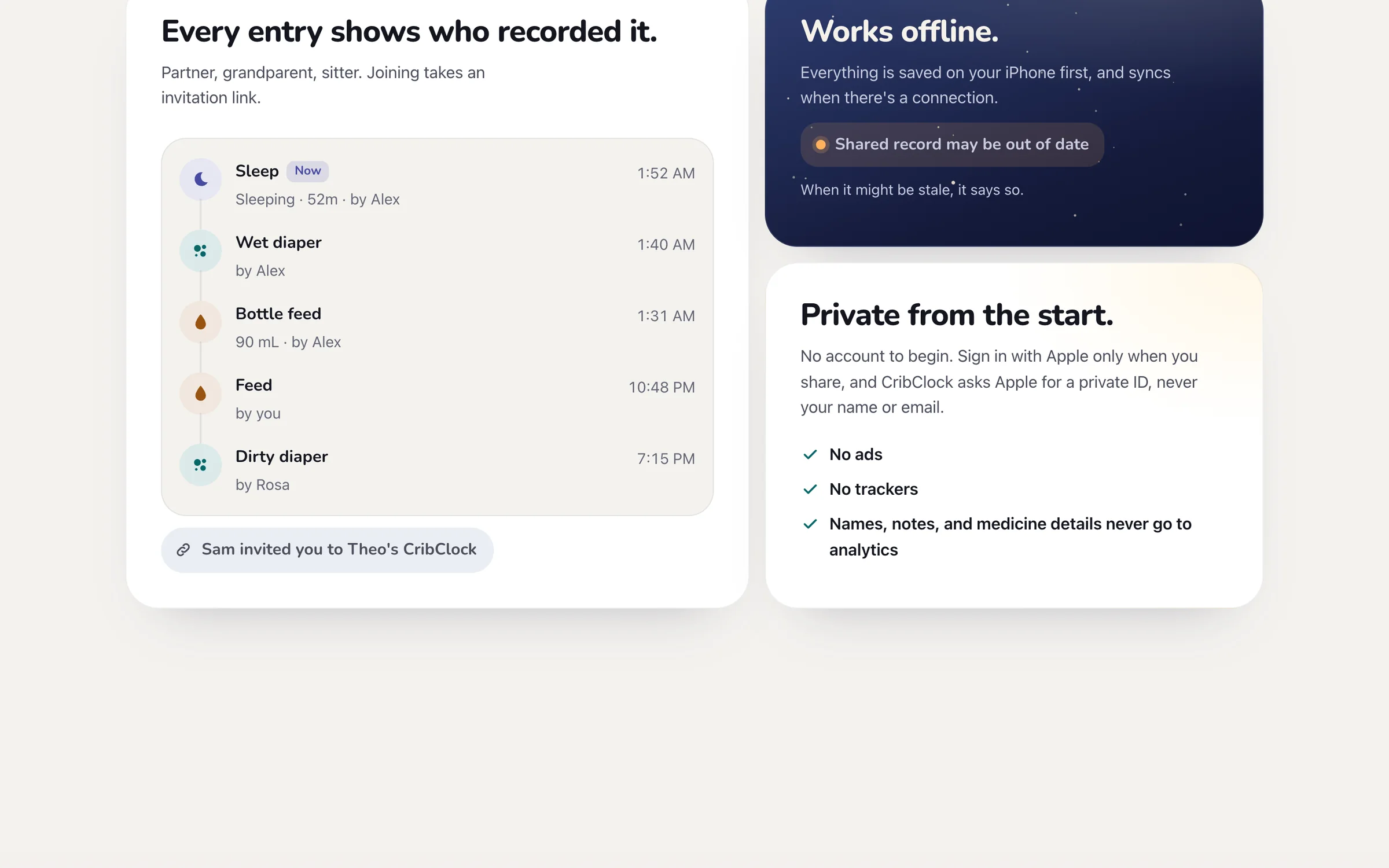Click the droplet icon next to Feed by you

(201, 393)
